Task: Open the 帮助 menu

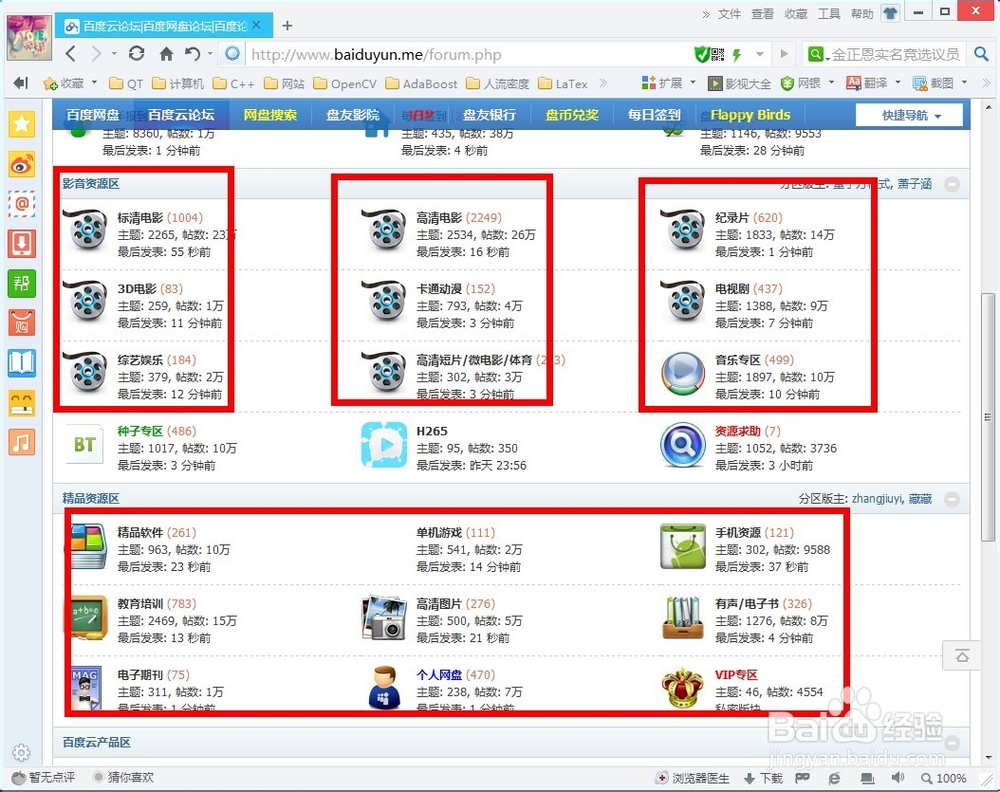Action: (862, 13)
